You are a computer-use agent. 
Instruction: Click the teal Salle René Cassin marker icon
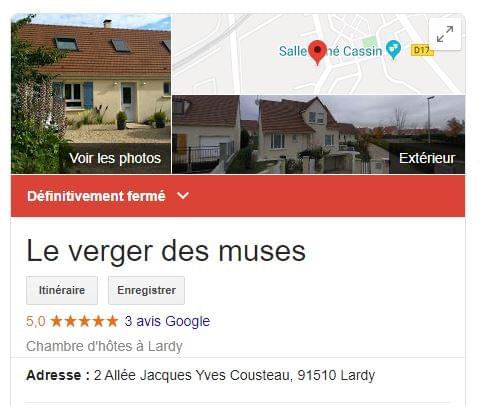click(x=393, y=50)
